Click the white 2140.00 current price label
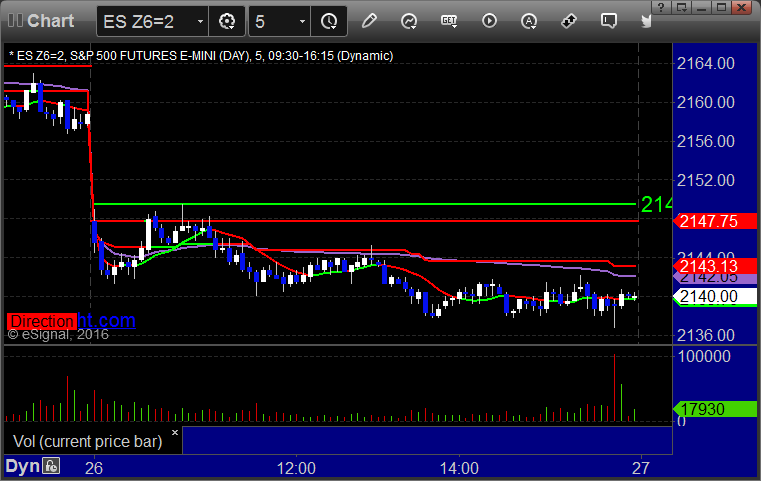 pyautogui.click(x=715, y=296)
